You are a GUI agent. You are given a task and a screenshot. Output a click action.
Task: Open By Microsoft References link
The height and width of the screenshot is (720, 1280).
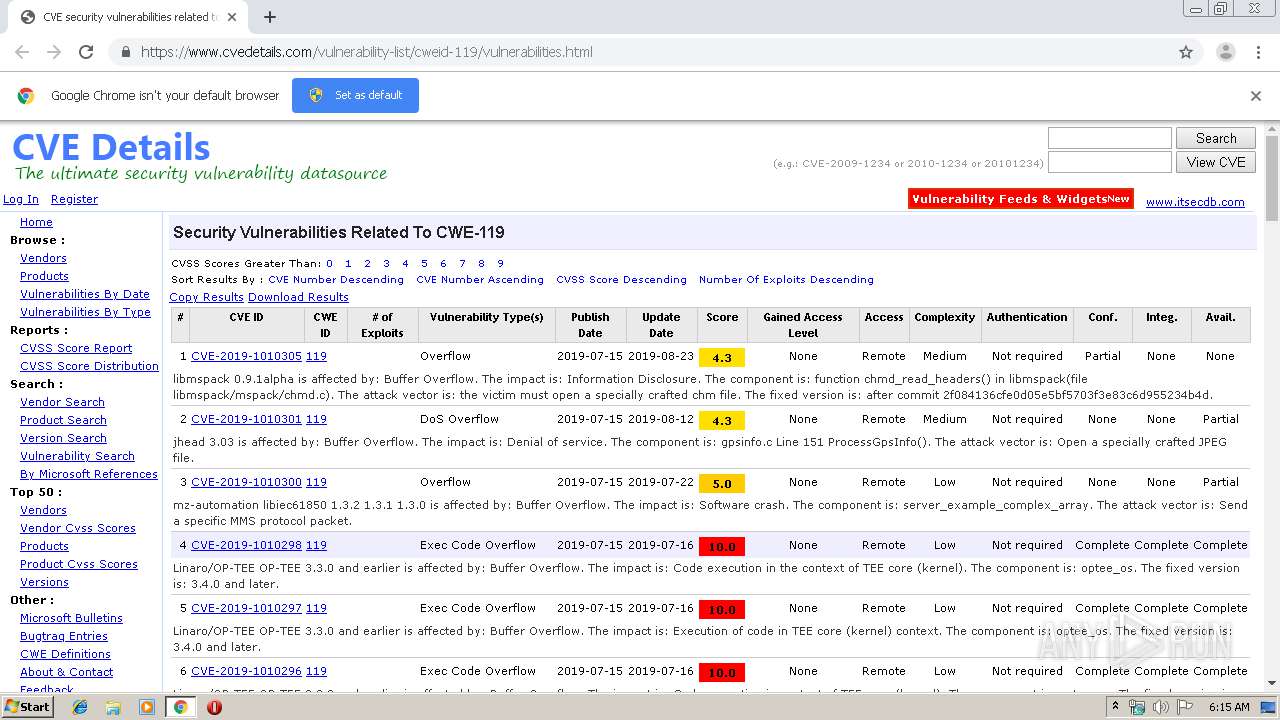point(89,474)
